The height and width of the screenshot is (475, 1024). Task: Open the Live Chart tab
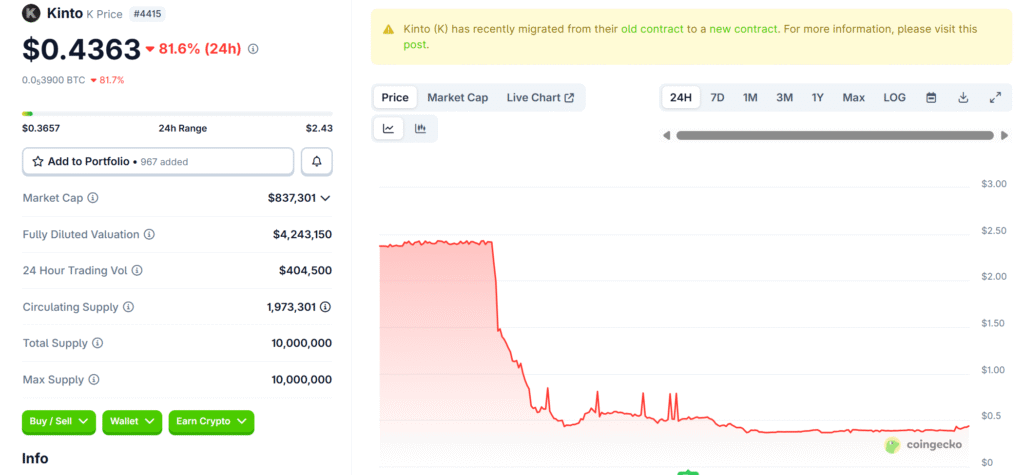[540, 97]
